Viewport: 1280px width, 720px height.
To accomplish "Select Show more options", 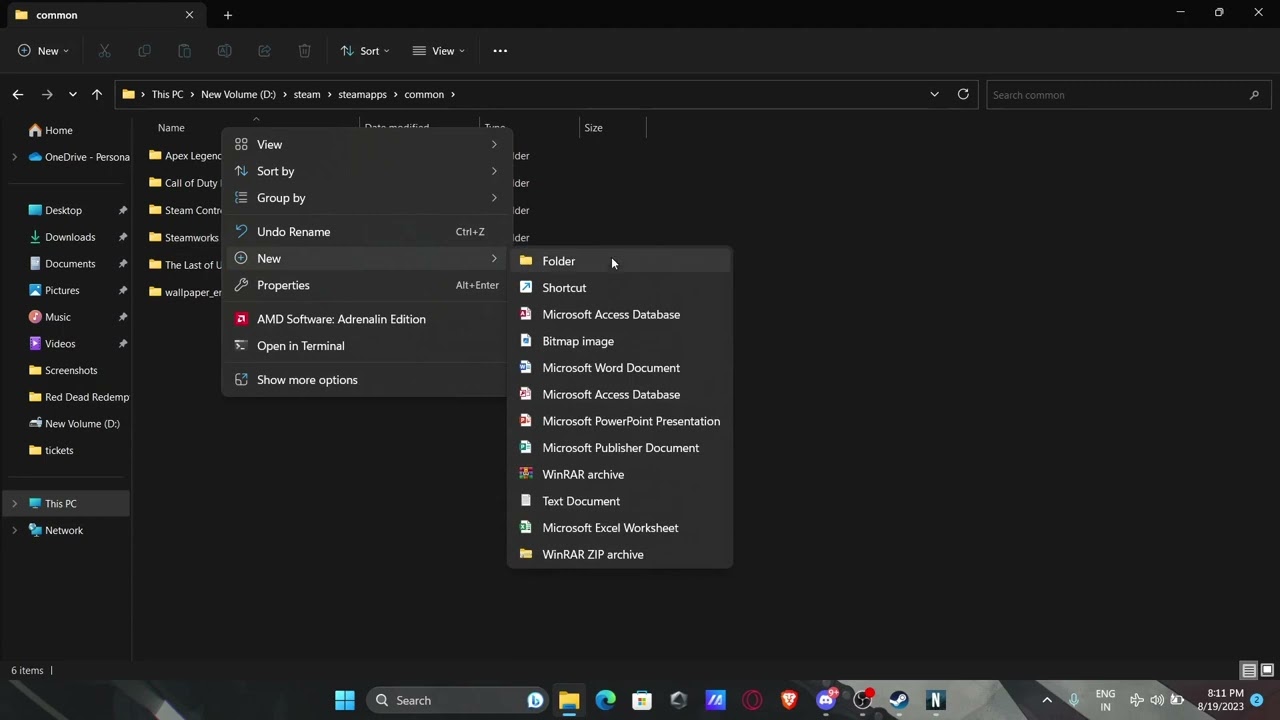I will point(366,380).
